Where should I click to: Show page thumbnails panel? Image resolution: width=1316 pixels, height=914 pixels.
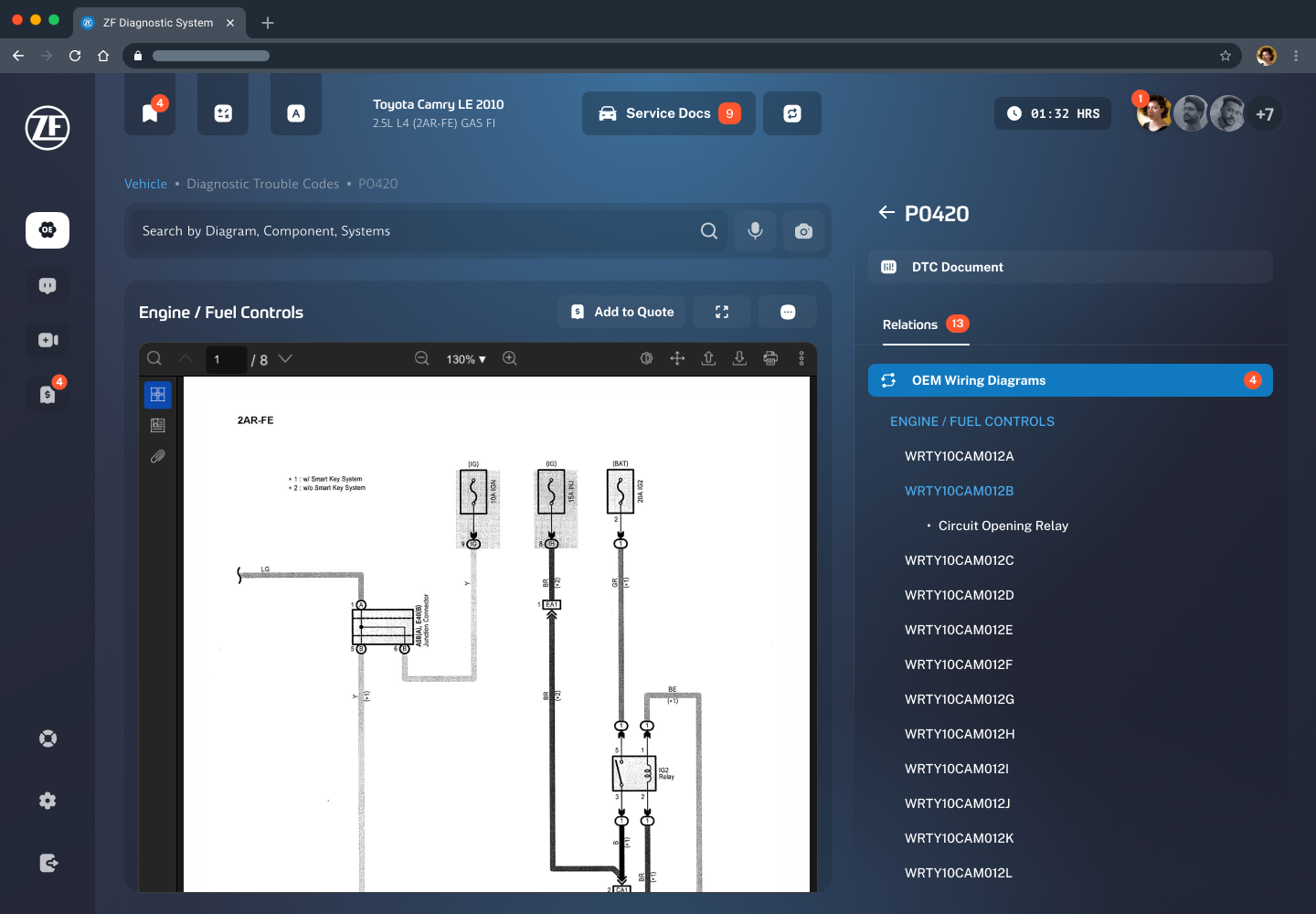point(157,394)
